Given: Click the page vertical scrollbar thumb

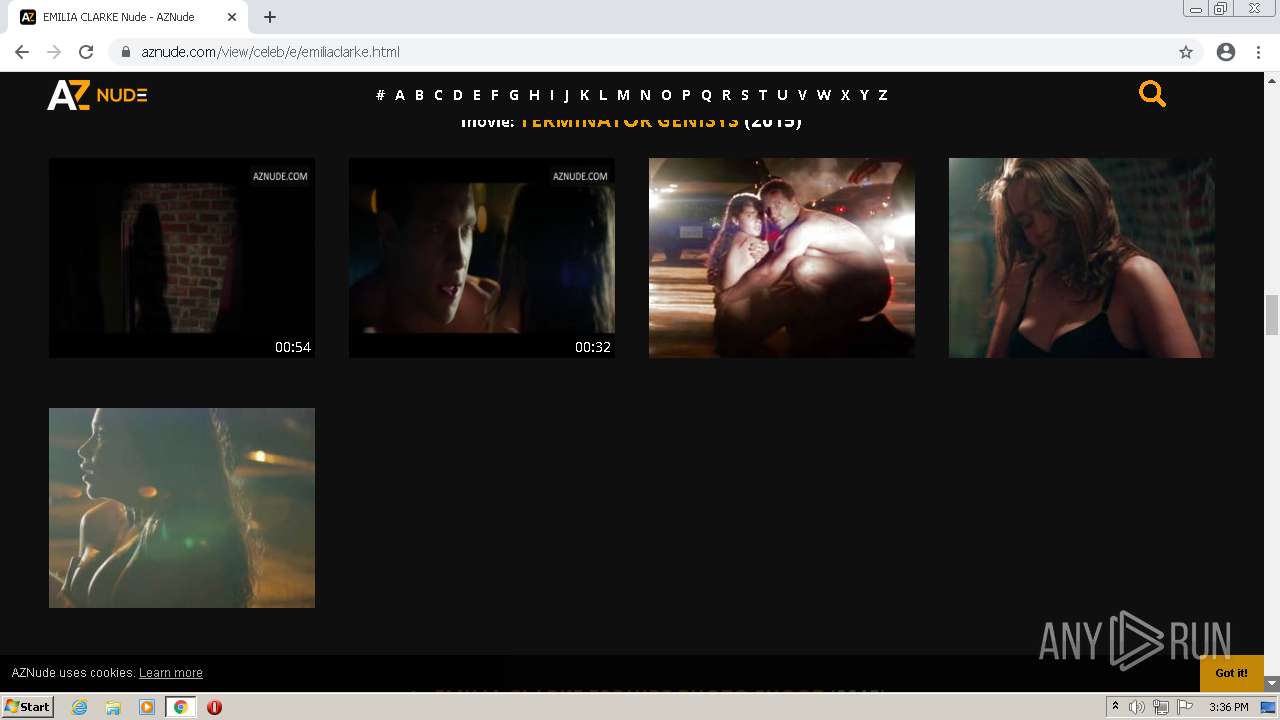Looking at the screenshot, I should [1272, 315].
